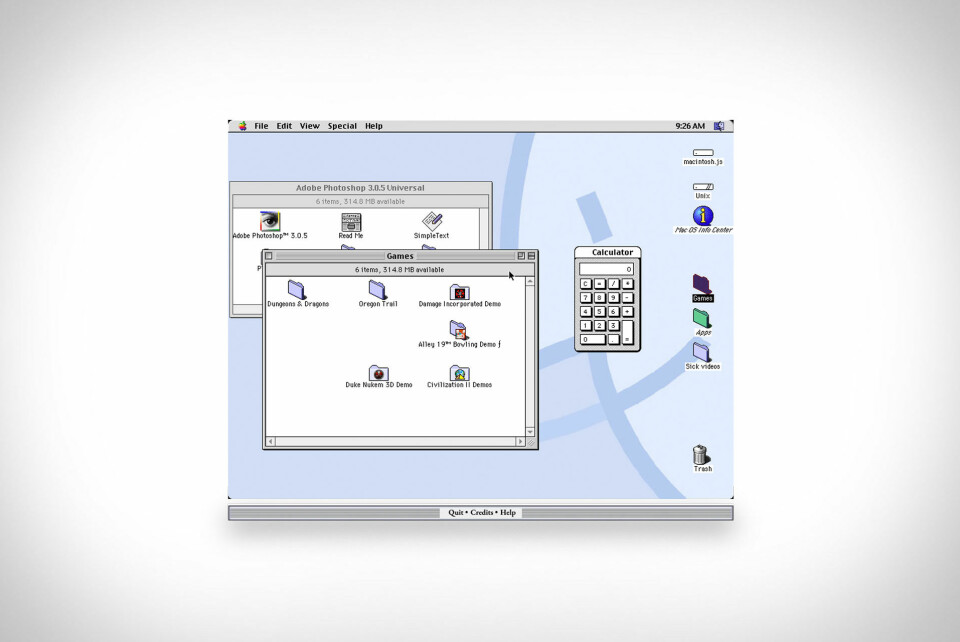Select the Civilization II Demos folder
This screenshot has height=642, width=960.
pyautogui.click(x=459, y=372)
